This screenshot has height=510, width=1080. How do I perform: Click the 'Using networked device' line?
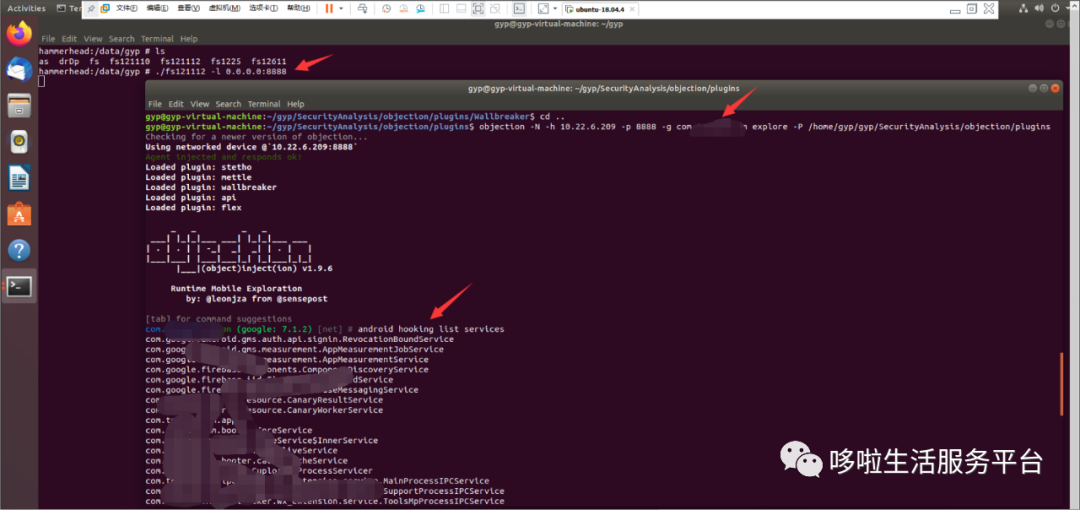[252, 147]
